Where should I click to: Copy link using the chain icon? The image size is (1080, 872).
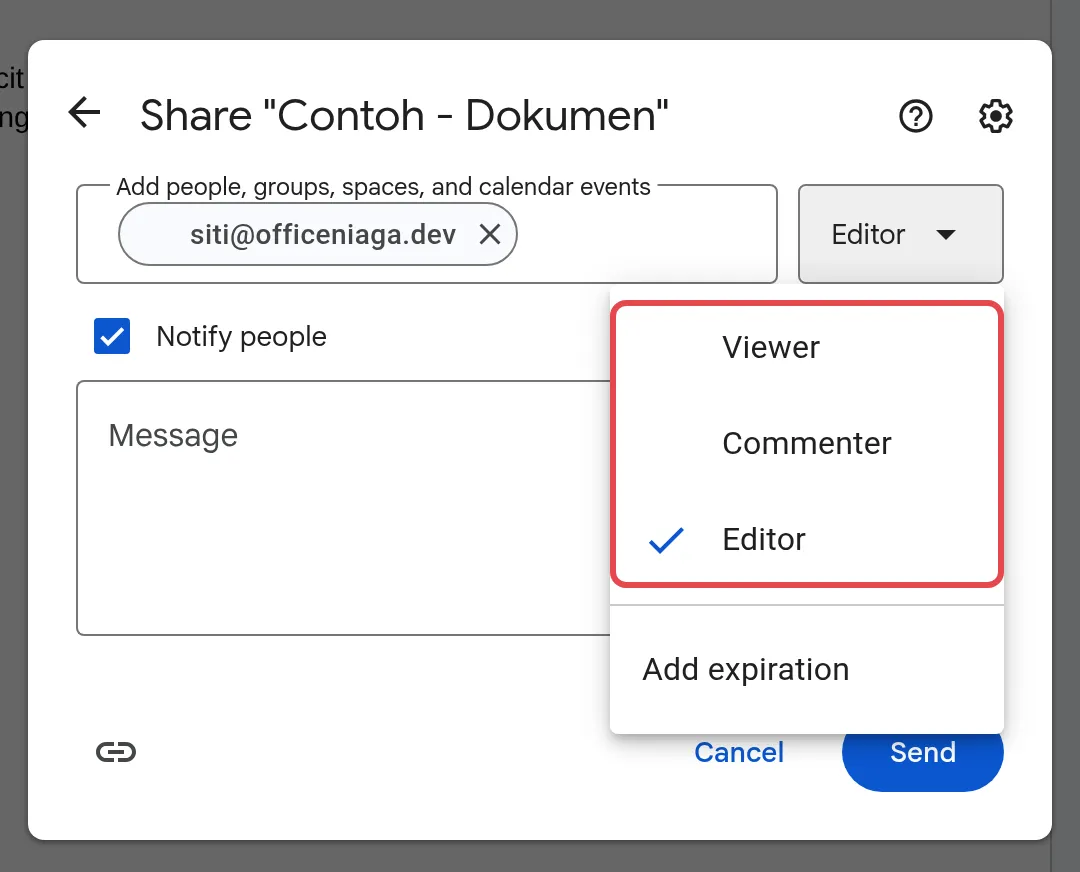116,752
